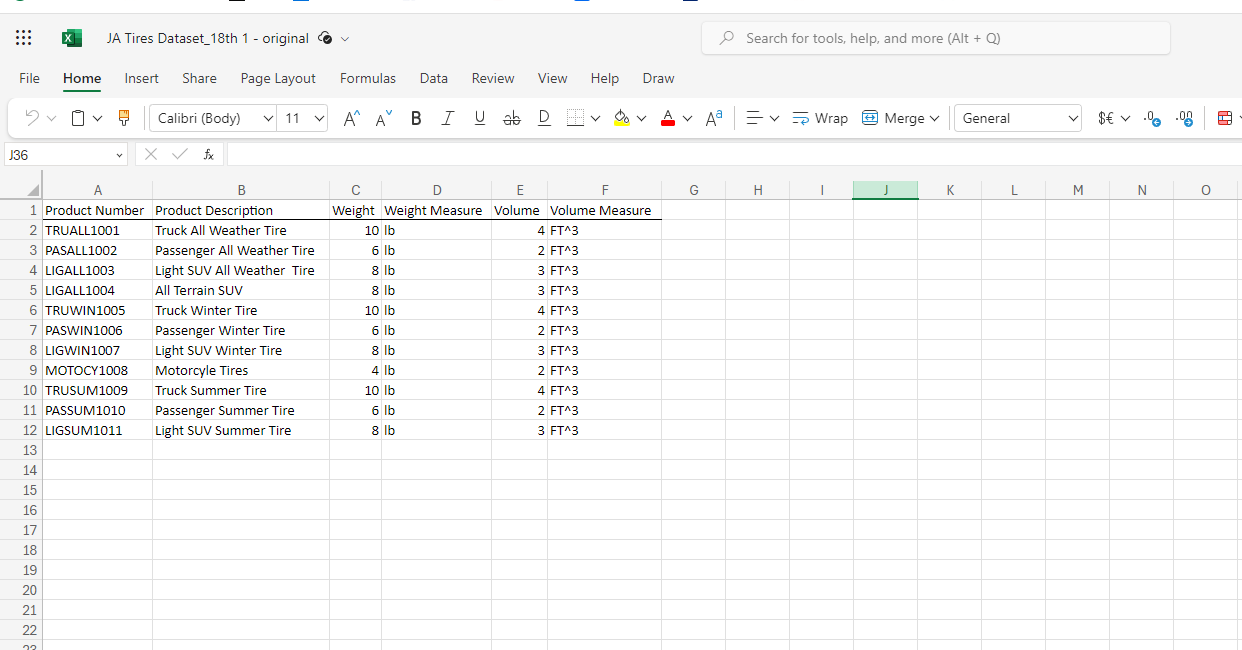Viewport: 1242px width, 650px height.
Task: Click the conditional formatting icon
Action: (1225, 118)
